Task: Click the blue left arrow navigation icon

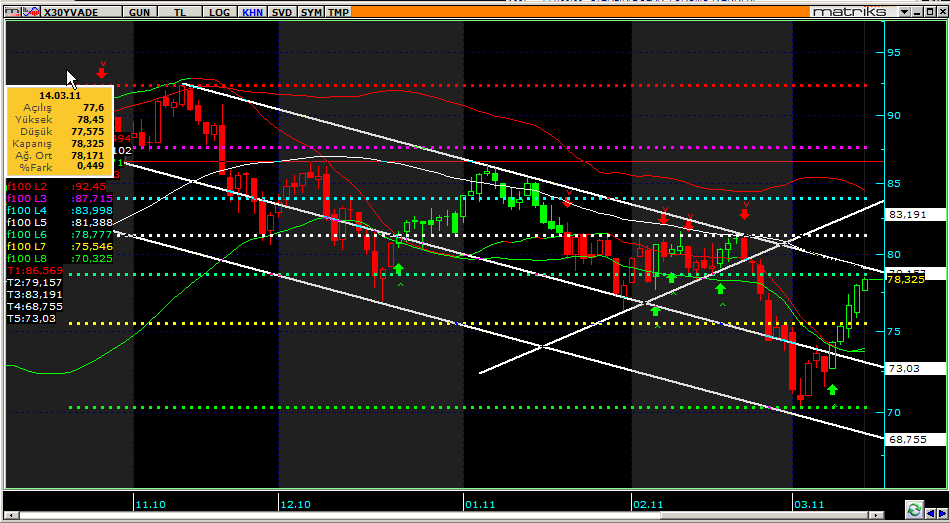Action: [929, 511]
